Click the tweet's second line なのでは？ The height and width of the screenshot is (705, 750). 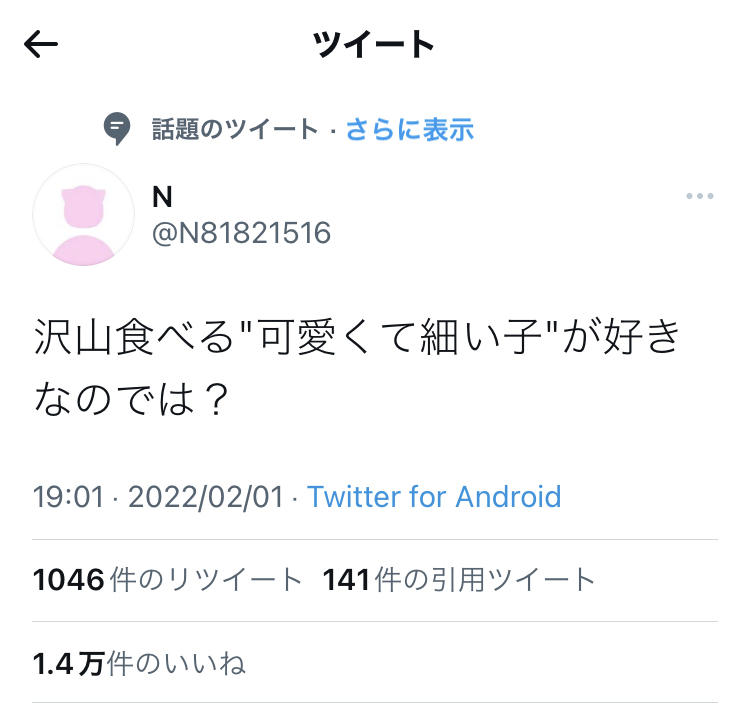(132, 399)
